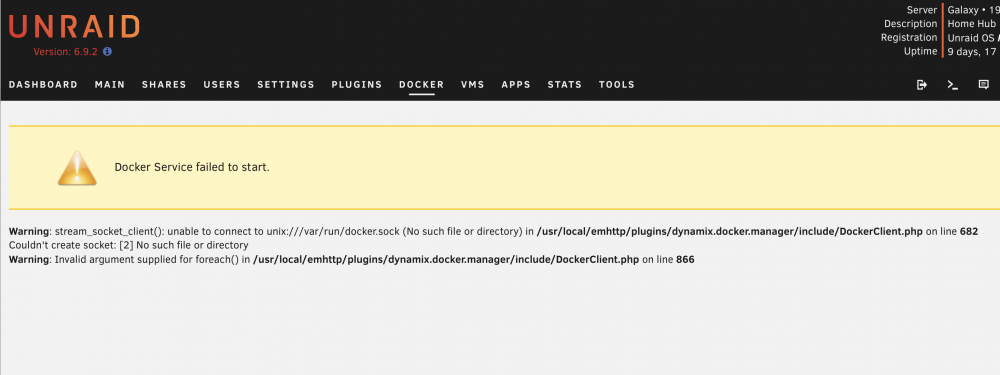1000x375 pixels.
Task: Click the 'Description' label in header
Action: tap(910, 24)
